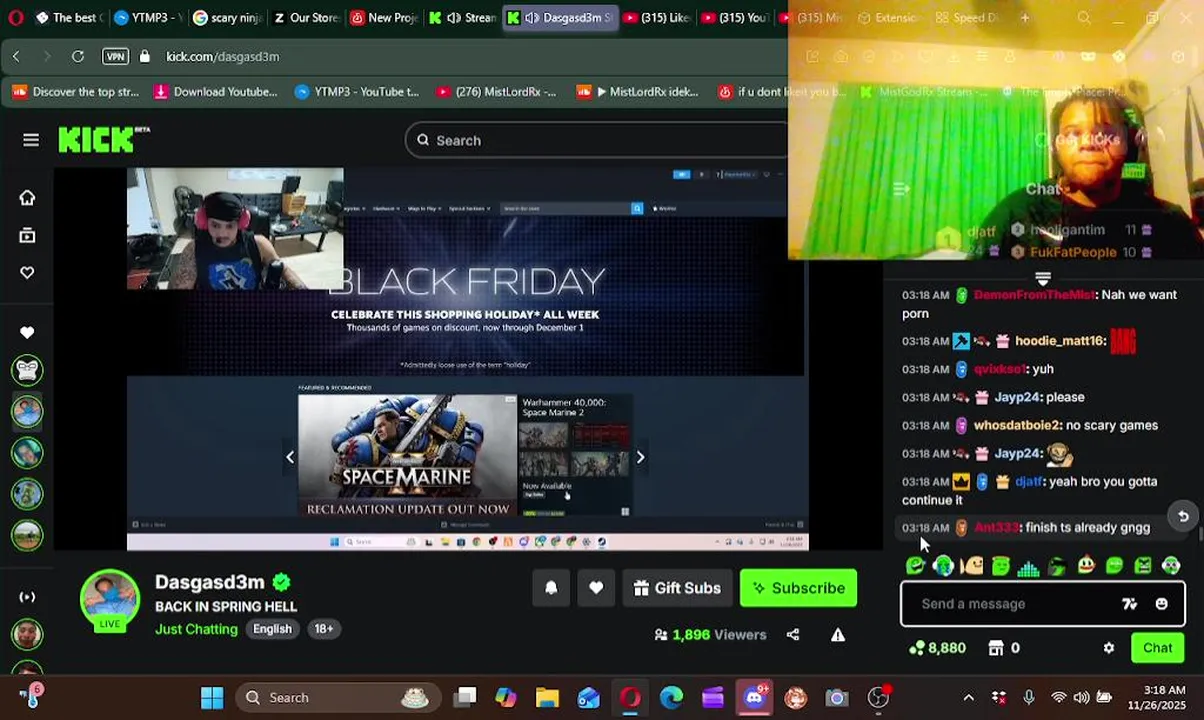Open Copilot from the taskbar
Screen dimensions: 1204x720
click(506, 698)
